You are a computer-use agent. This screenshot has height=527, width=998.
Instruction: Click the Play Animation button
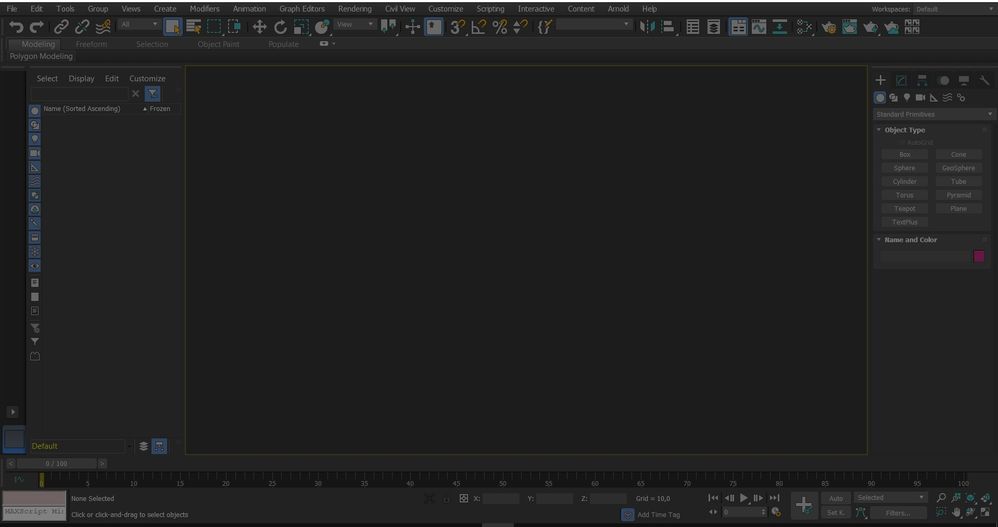pos(743,498)
